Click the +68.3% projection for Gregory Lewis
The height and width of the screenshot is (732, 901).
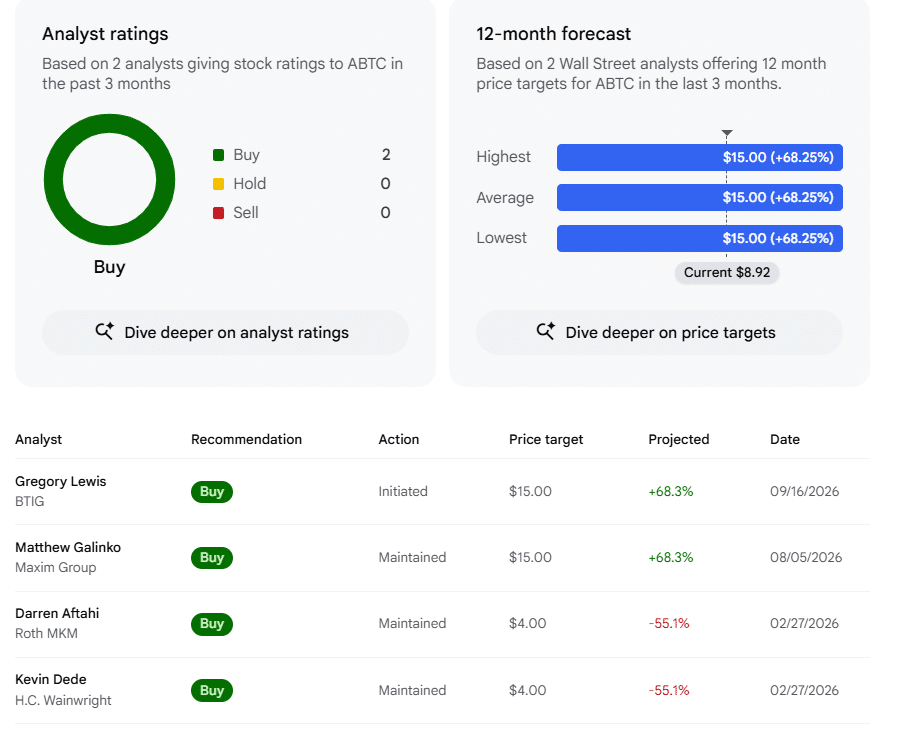[671, 492]
